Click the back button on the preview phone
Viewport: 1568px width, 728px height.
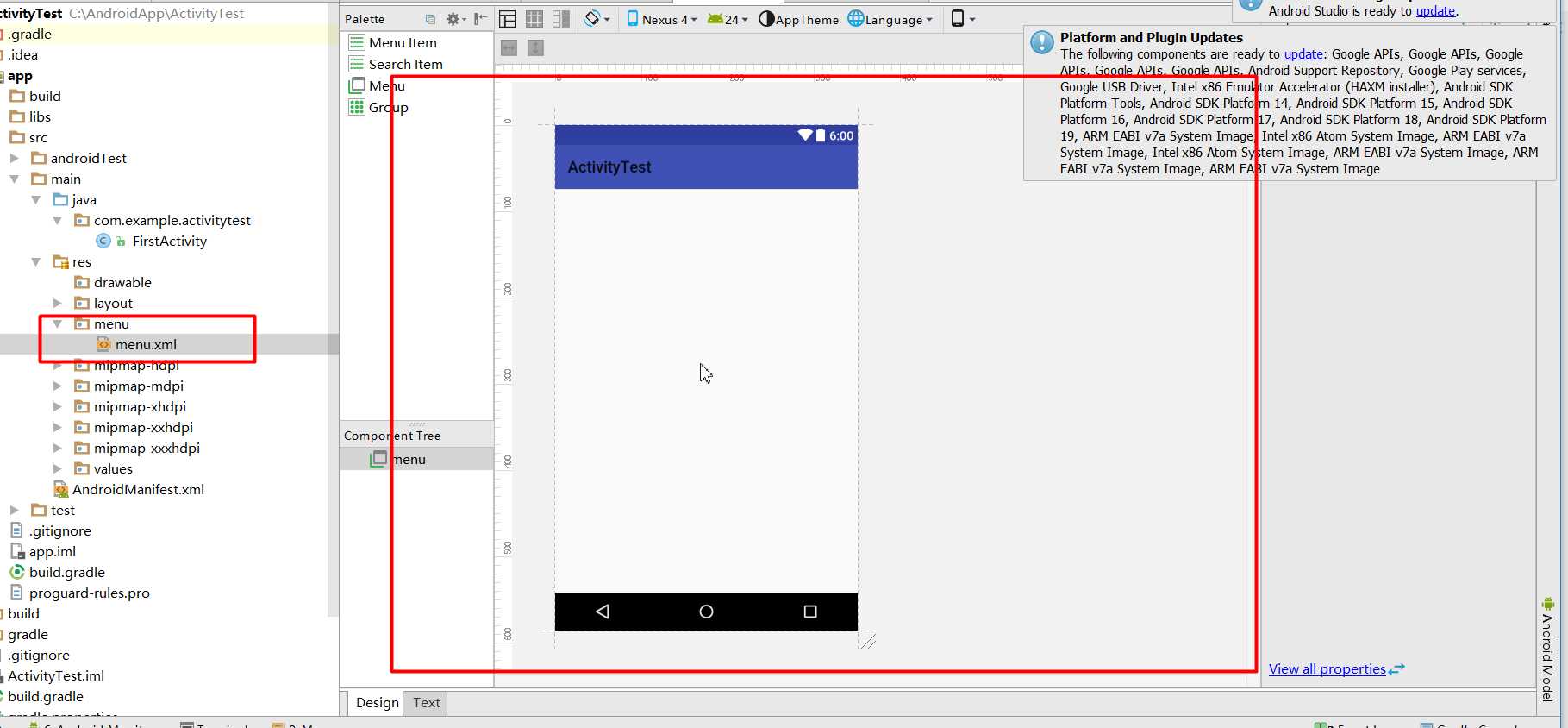pos(603,612)
